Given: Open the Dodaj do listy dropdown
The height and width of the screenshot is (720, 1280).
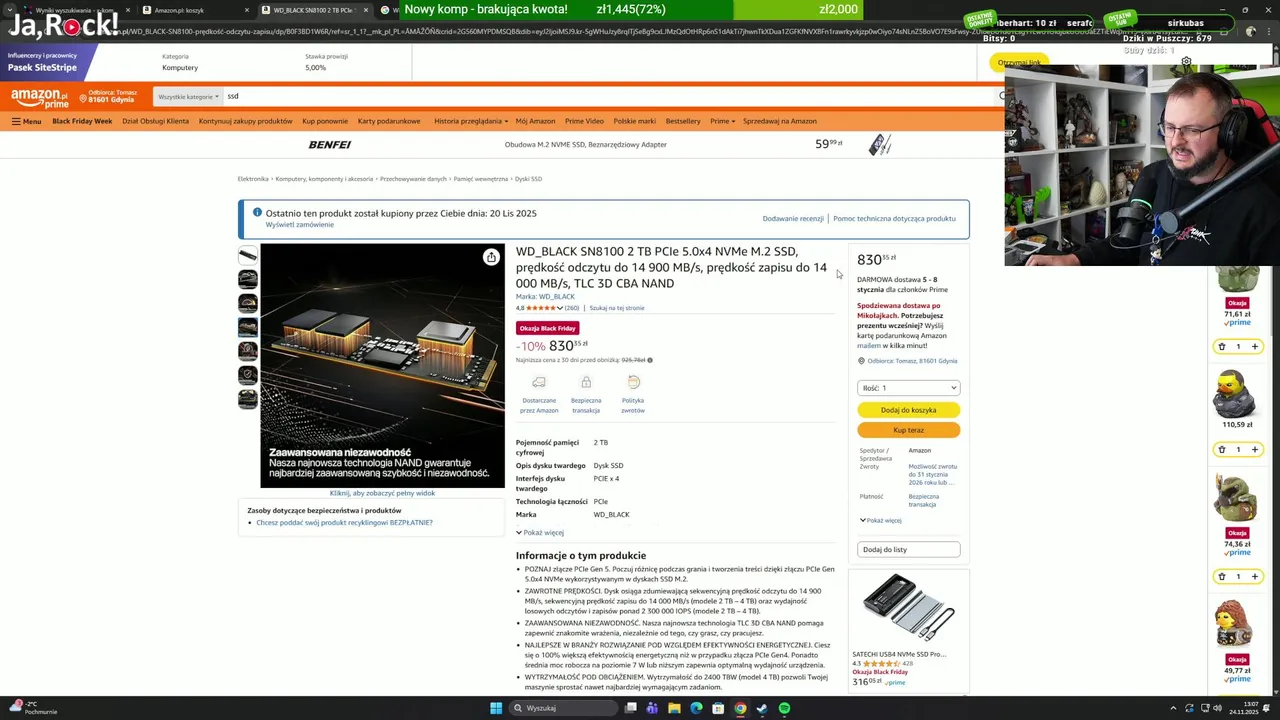Looking at the screenshot, I should 908,549.
